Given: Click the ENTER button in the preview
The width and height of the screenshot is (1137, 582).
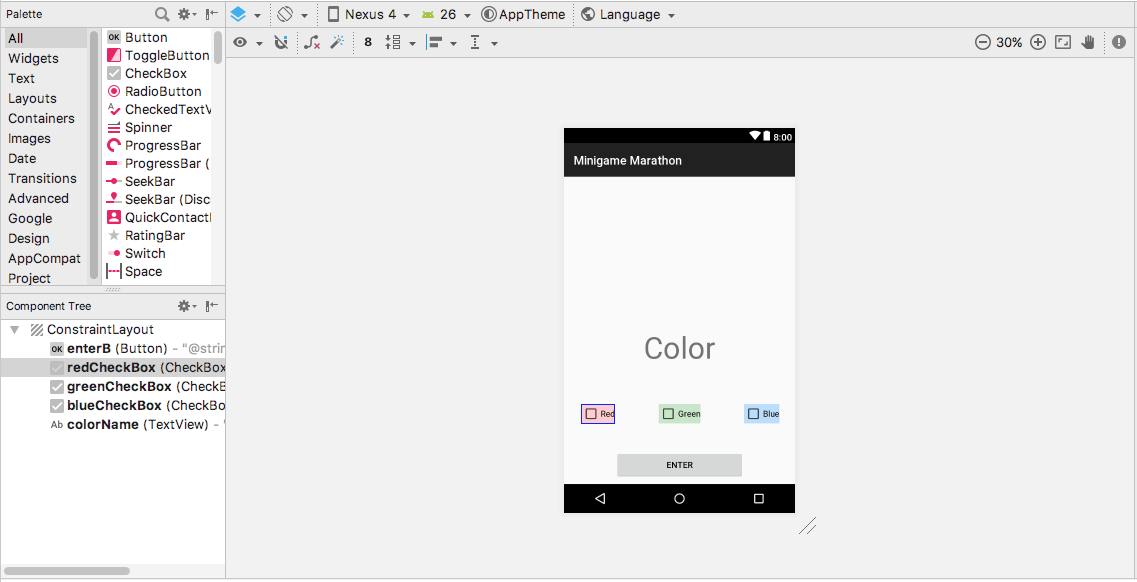Looking at the screenshot, I should point(679,465).
